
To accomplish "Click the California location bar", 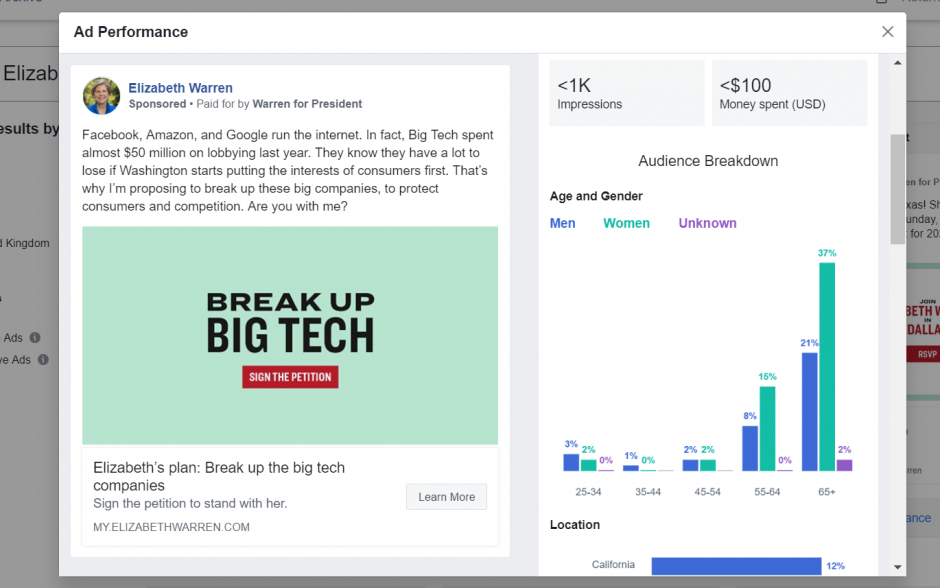I will [x=736, y=566].
